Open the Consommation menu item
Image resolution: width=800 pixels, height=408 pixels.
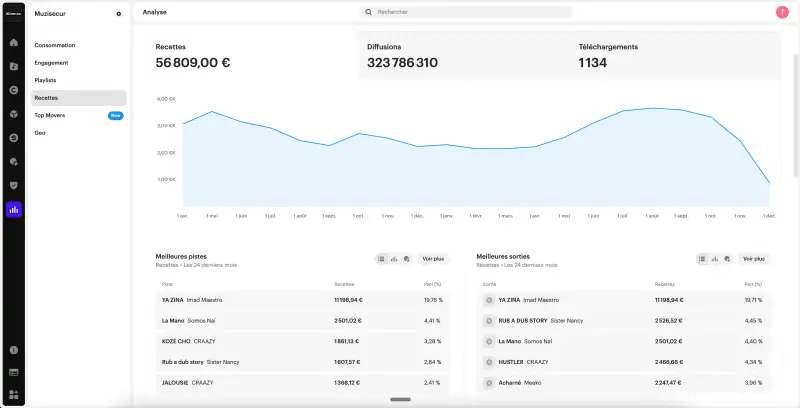(55, 45)
